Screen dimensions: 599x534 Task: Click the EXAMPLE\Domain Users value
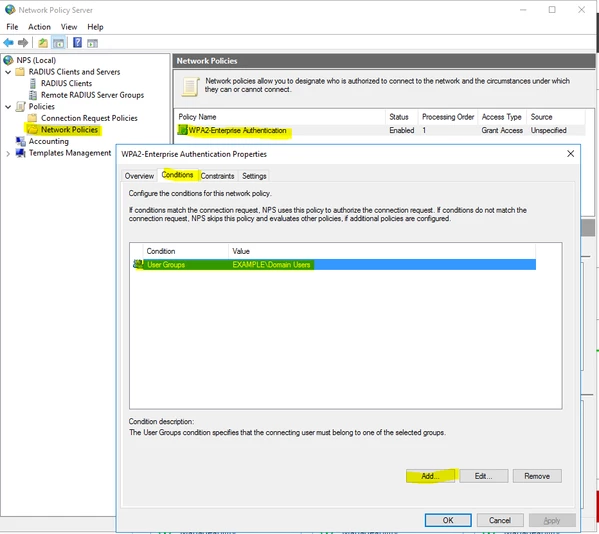pos(271,264)
